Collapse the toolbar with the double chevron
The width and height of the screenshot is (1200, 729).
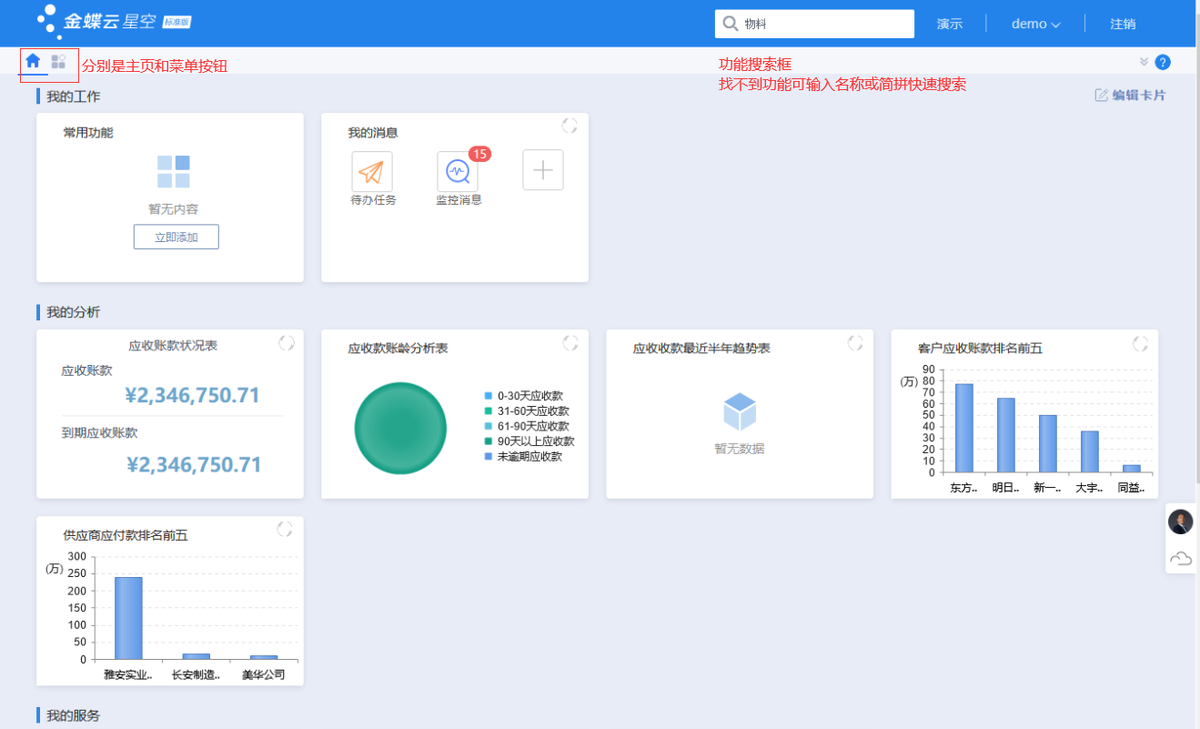pos(1142,61)
